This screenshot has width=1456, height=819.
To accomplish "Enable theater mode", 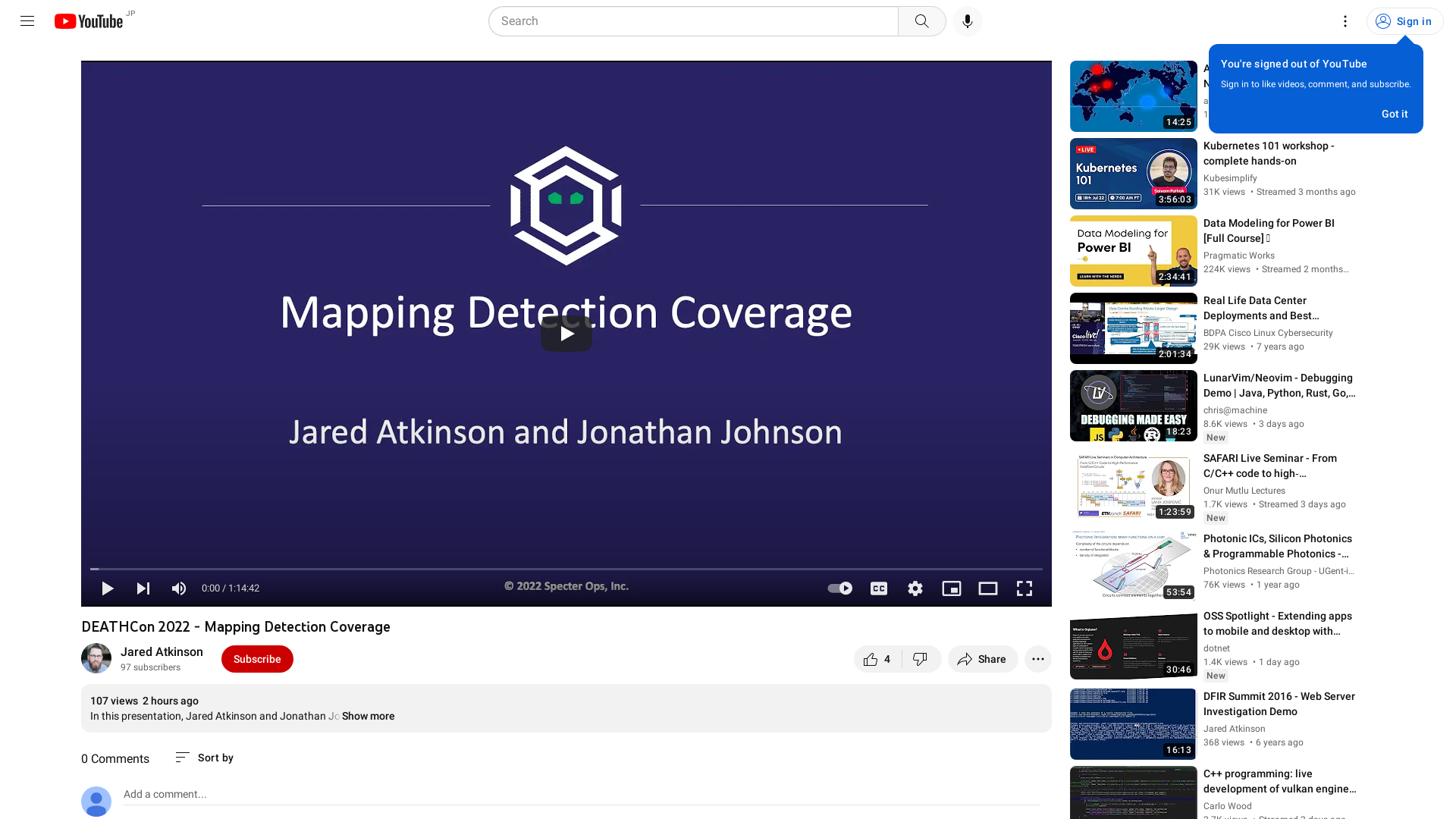I will 987,588.
